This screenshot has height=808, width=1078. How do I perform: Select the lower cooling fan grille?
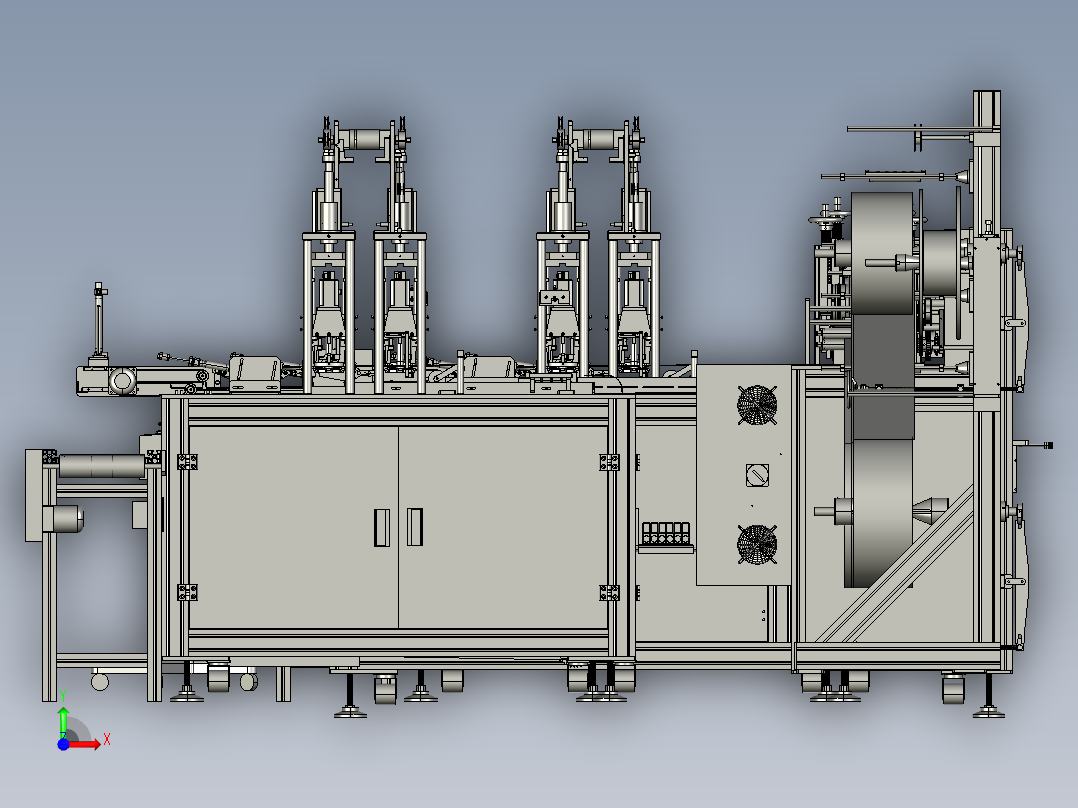(757, 545)
